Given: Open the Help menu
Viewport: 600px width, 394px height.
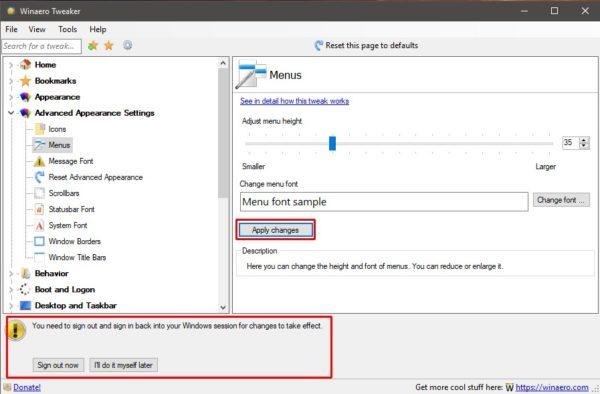Looking at the screenshot, I should pyautogui.click(x=98, y=29).
